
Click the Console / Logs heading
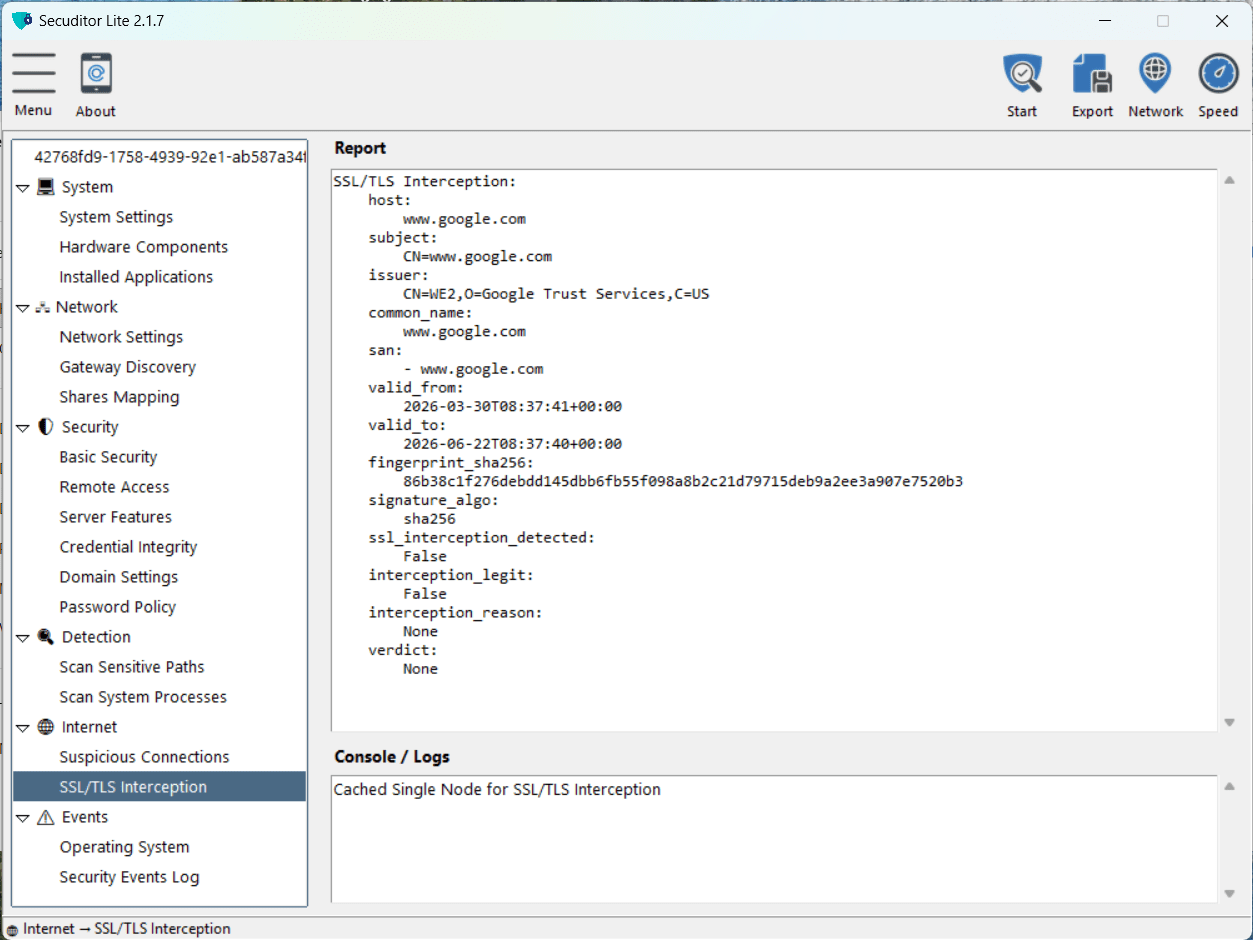[x=392, y=757]
